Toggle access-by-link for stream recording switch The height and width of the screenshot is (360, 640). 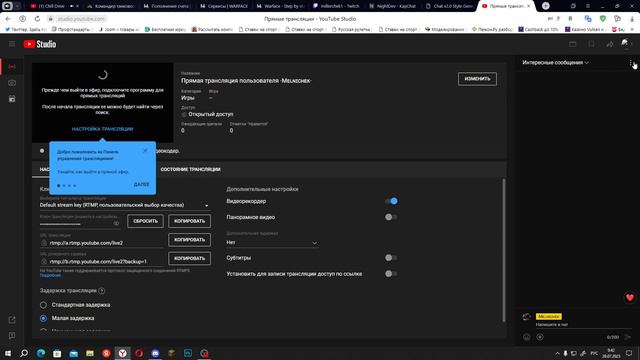point(391,274)
